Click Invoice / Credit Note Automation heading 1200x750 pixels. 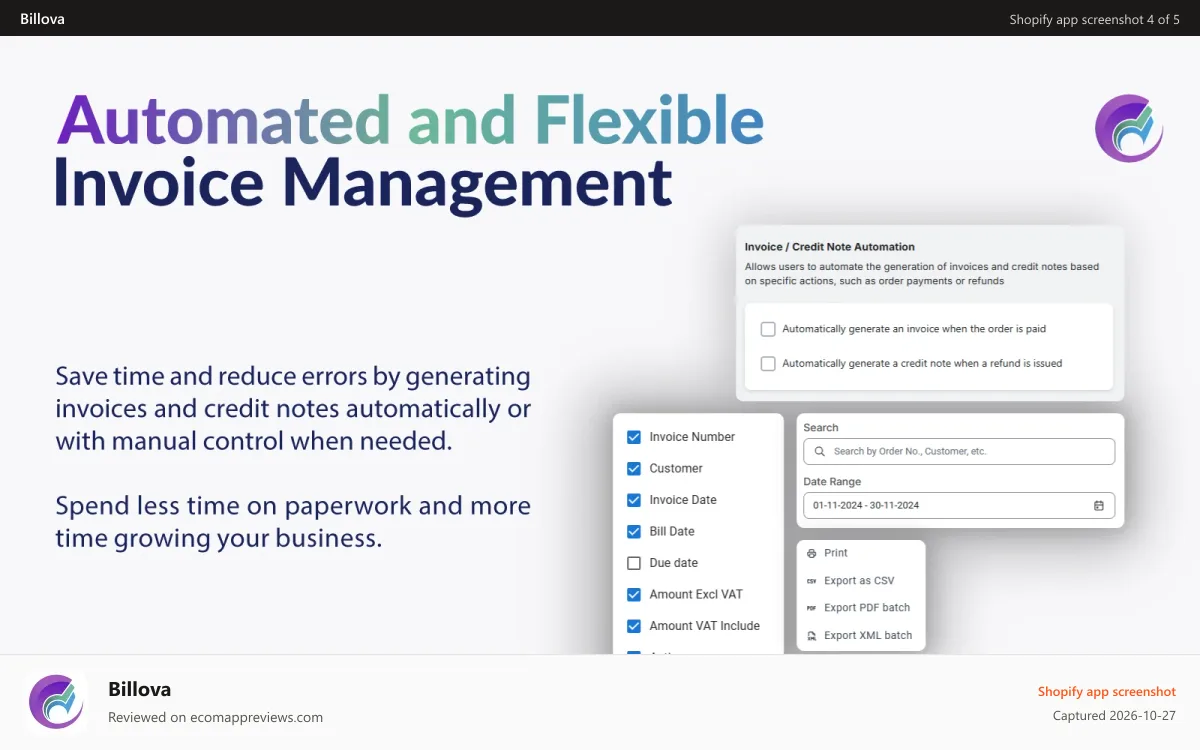[830, 247]
